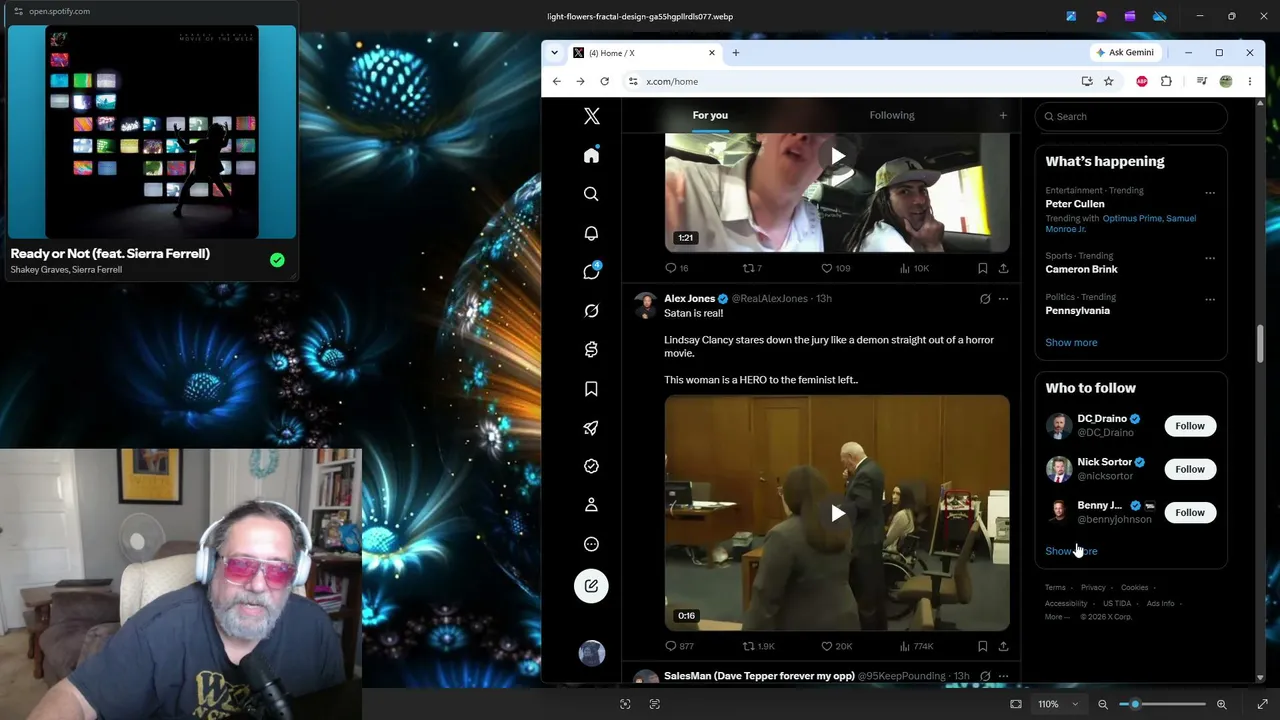This screenshot has width=1280, height=720.
Task: Open the verified badge icon in X sidebar
Action: (x=591, y=466)
